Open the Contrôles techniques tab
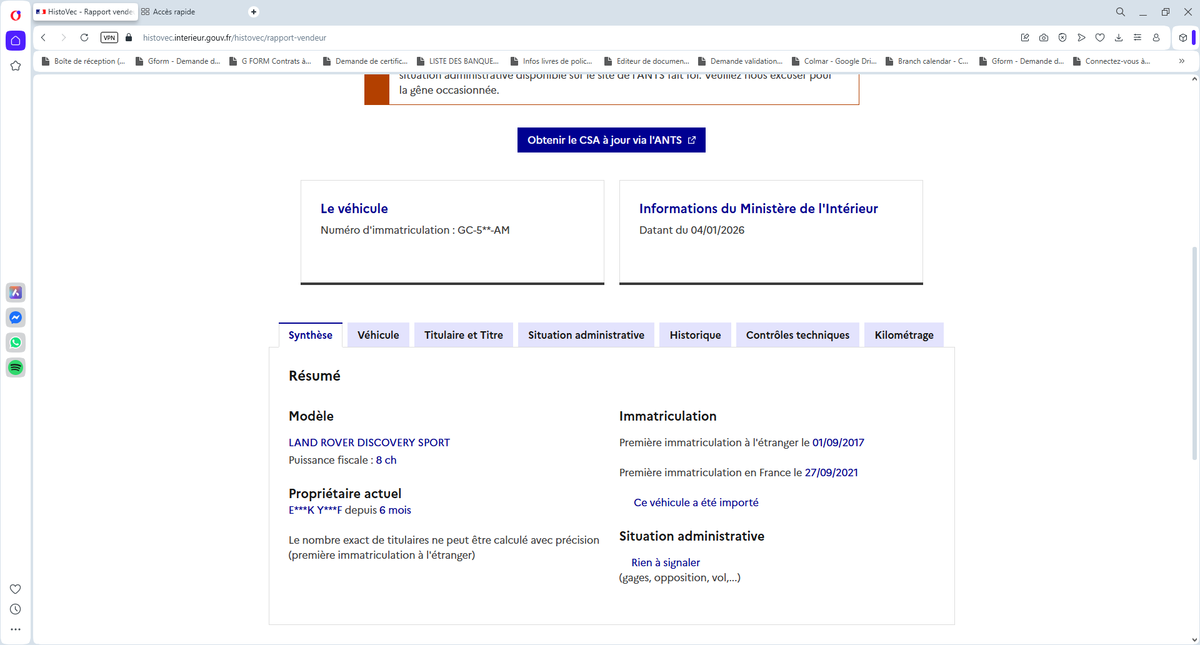This screenshot has width=1200, height=645. click(797, 335)
